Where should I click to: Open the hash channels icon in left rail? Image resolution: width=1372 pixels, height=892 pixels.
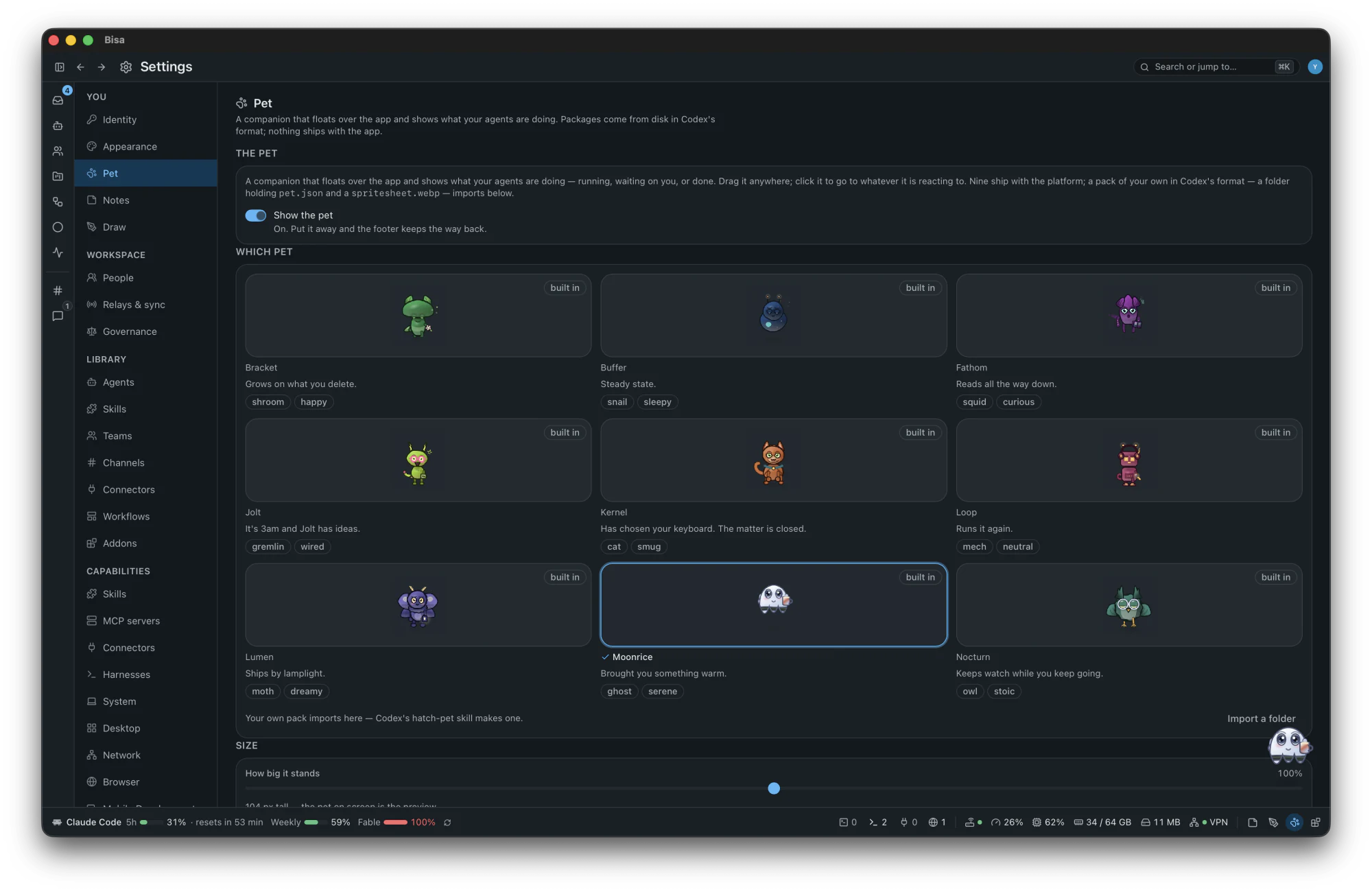click(58, 290)
